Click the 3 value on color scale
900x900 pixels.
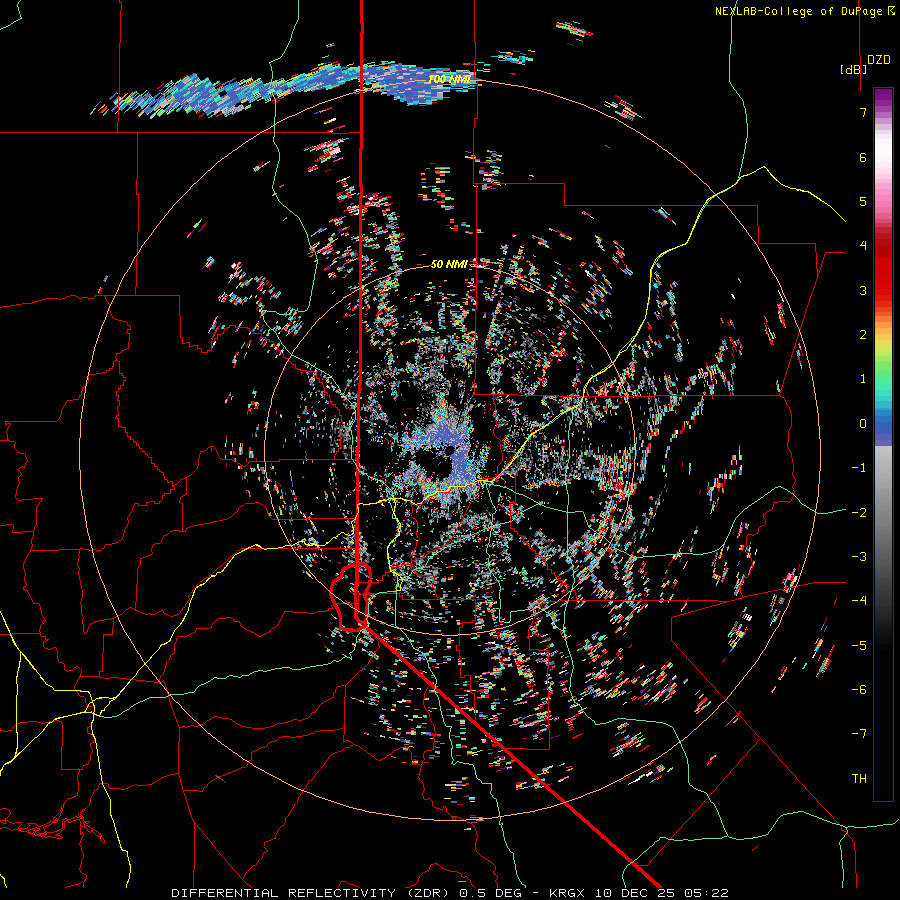click(x=863, y=290)
